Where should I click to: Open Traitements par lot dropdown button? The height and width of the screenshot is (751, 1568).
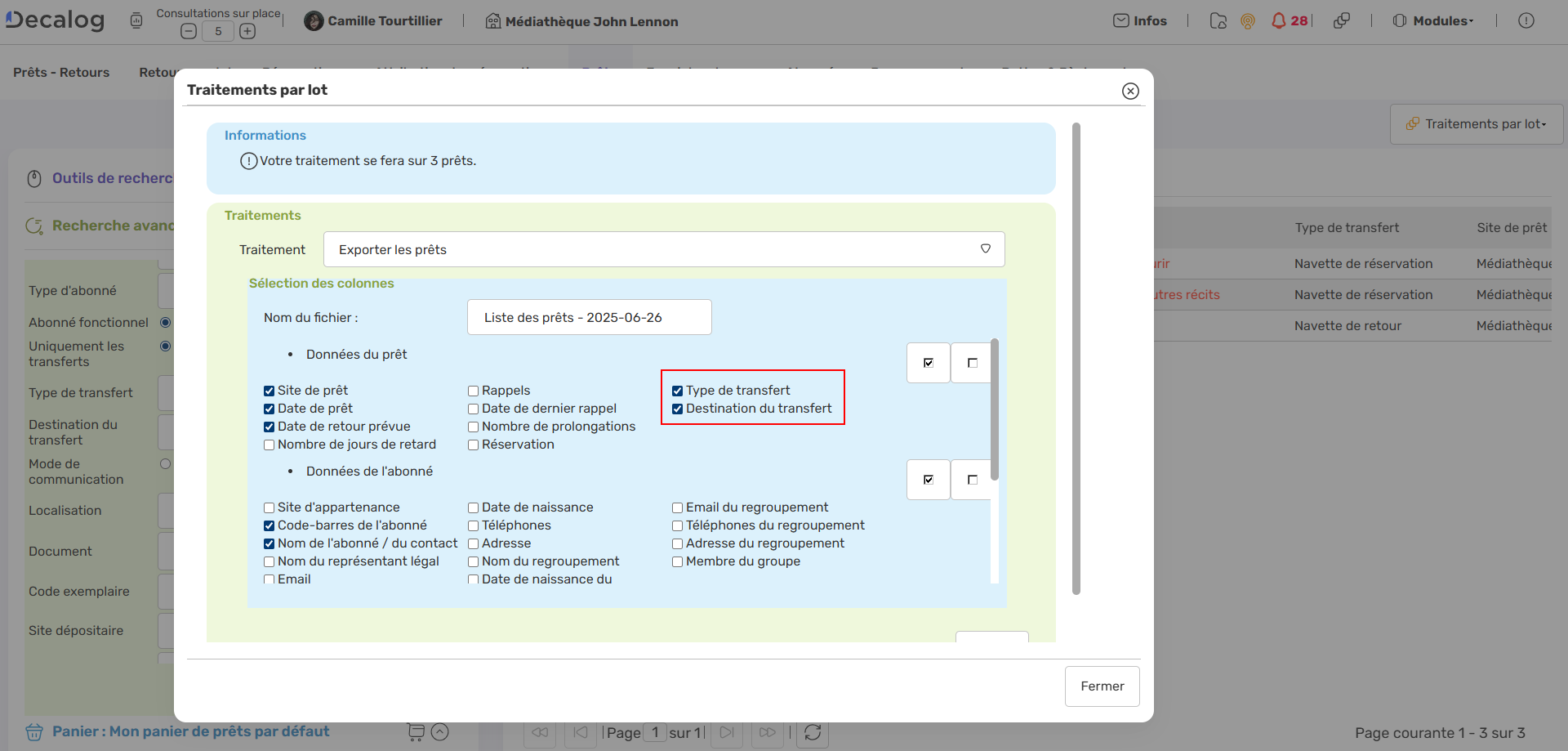pyautogui.click(x=1477, y=124)
